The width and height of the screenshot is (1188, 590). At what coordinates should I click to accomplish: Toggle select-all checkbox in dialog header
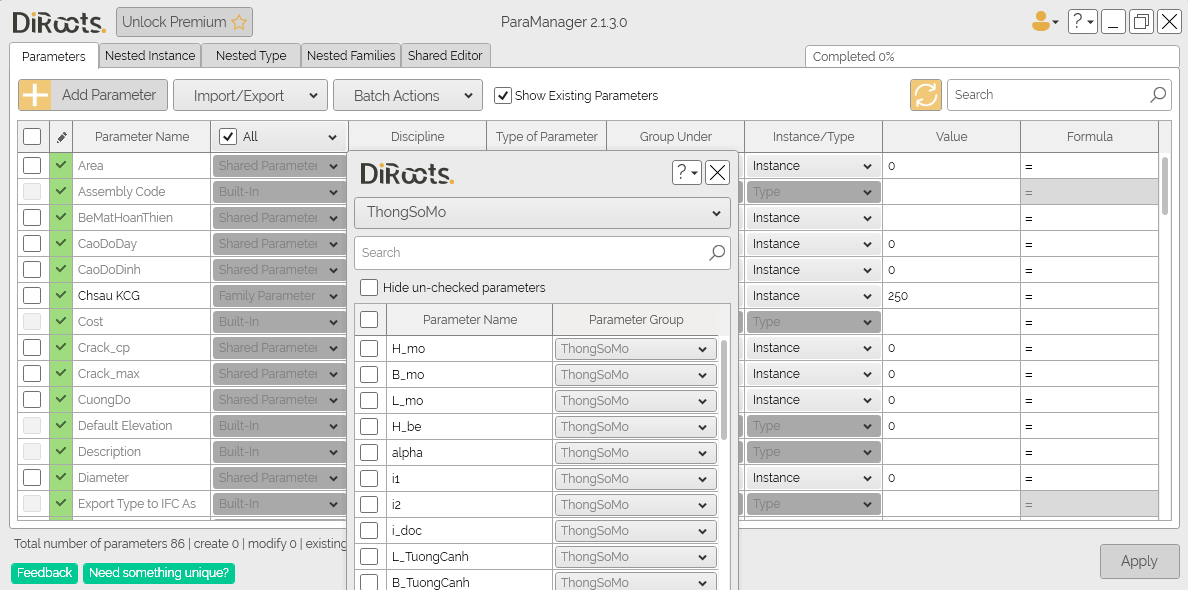click(x=369, y=320)
